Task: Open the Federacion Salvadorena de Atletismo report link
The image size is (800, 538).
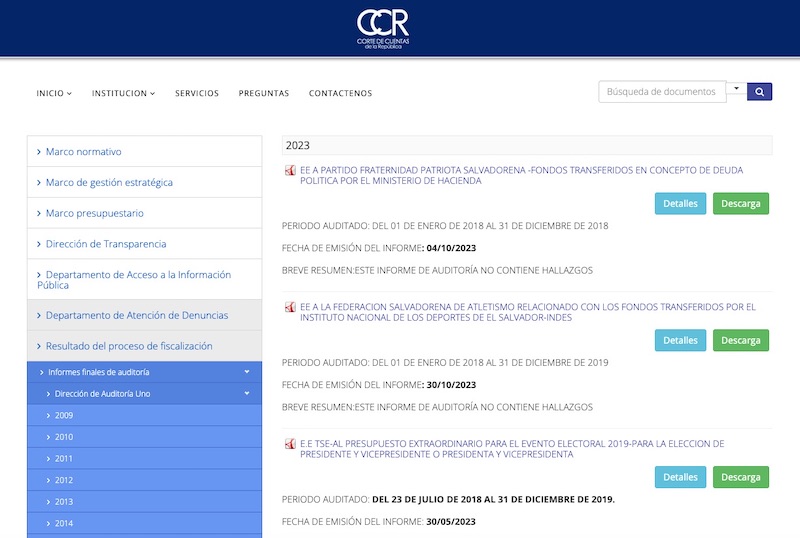Action: [528, 312]
